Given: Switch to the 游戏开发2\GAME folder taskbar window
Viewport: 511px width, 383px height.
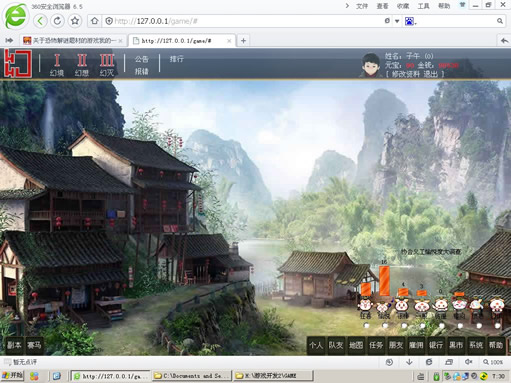Looking at the screenshot, I should point(273,376).
